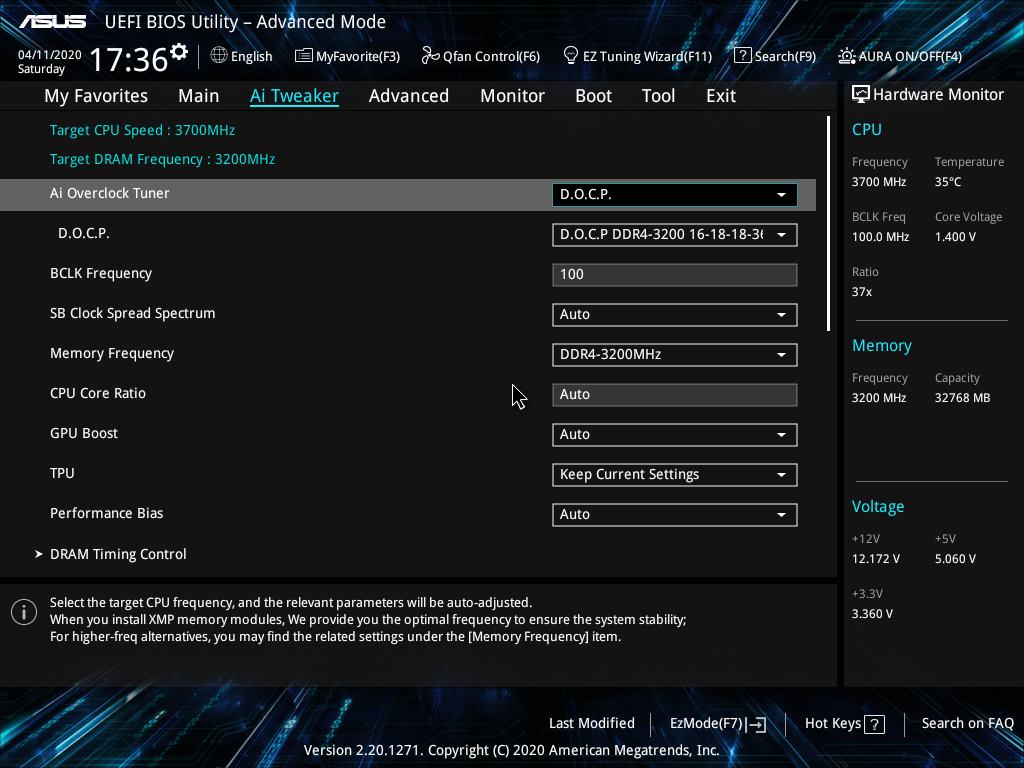Click the BCLK Freq 100.0 MHz value

880,236
